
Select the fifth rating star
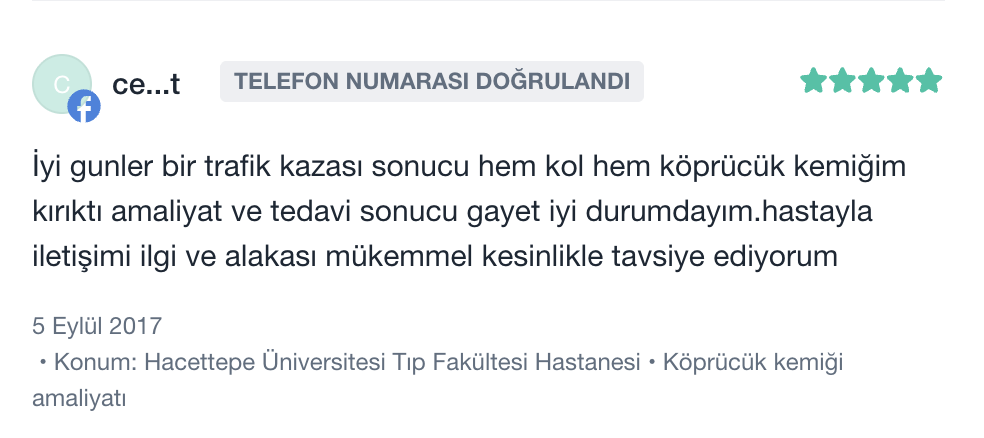click(x=929, y=81)
